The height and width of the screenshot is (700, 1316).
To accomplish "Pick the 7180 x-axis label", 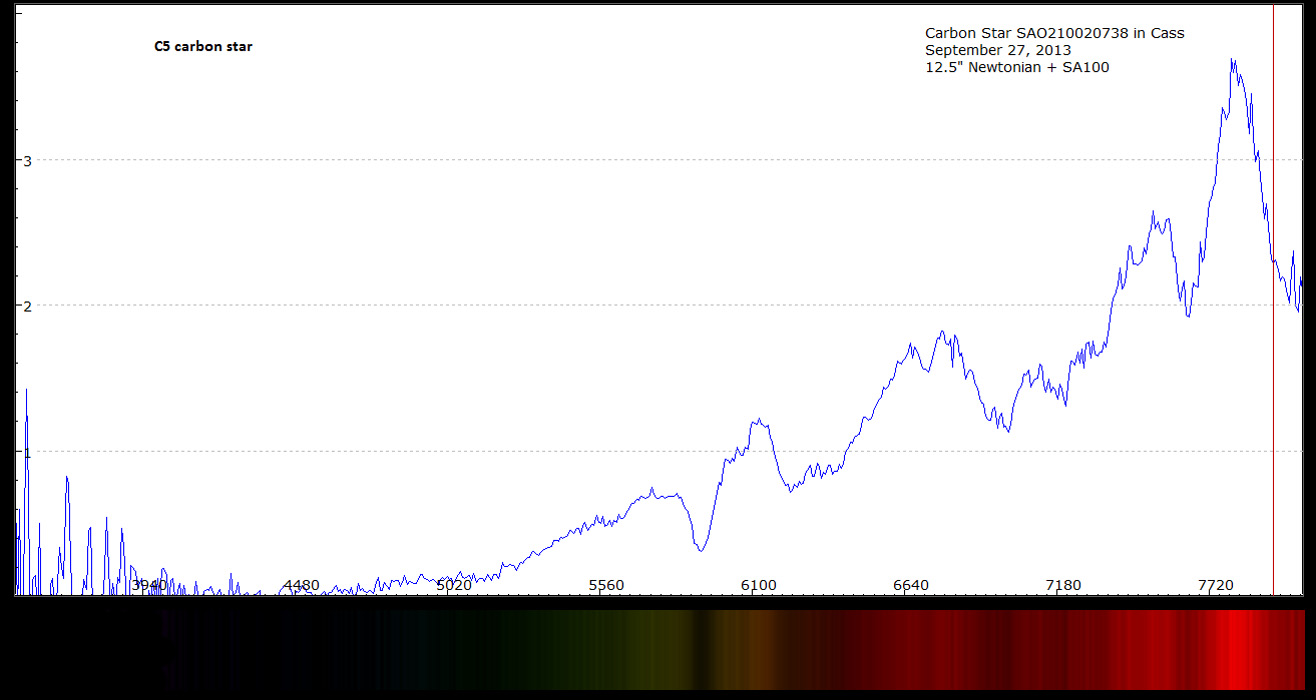I will point(1063,585).
